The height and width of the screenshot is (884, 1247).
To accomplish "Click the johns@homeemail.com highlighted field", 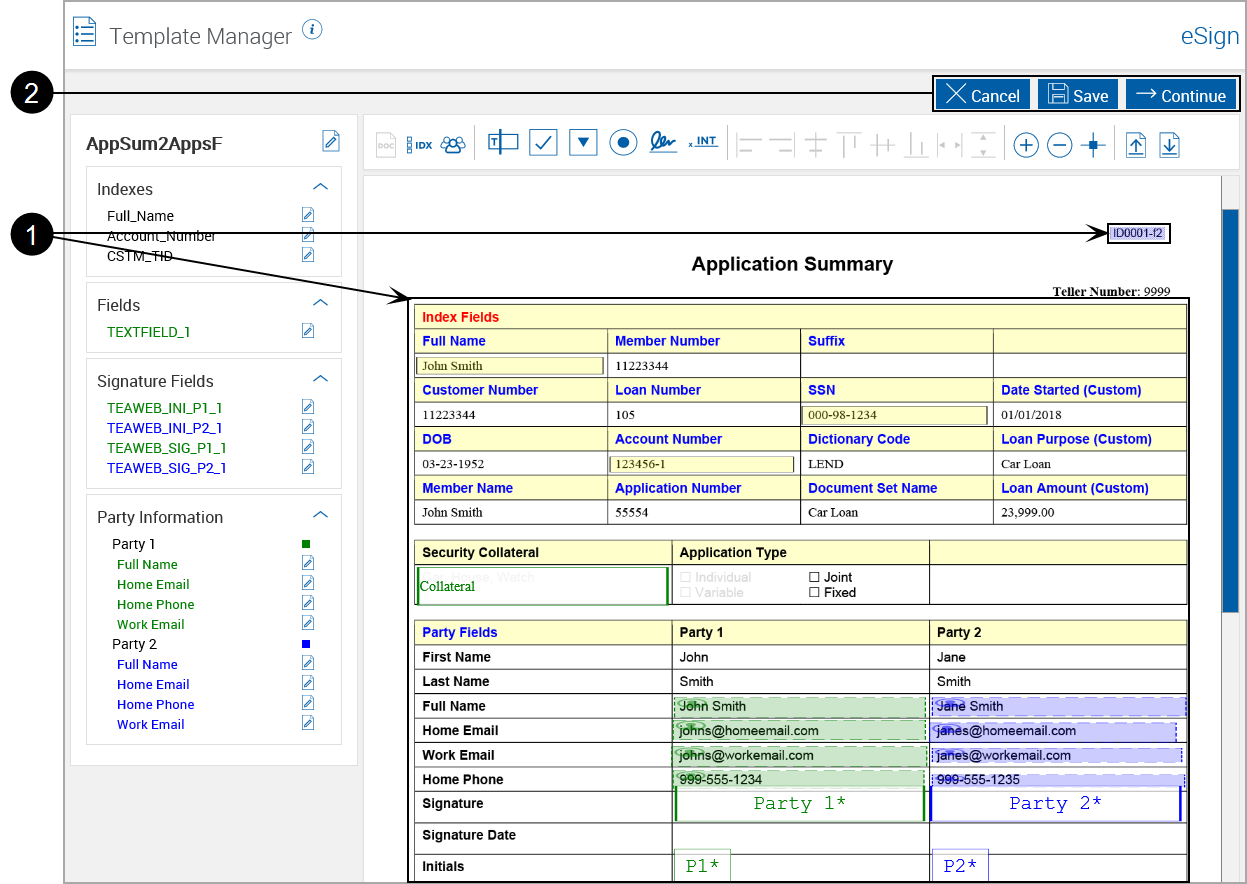I will point(800,730).
